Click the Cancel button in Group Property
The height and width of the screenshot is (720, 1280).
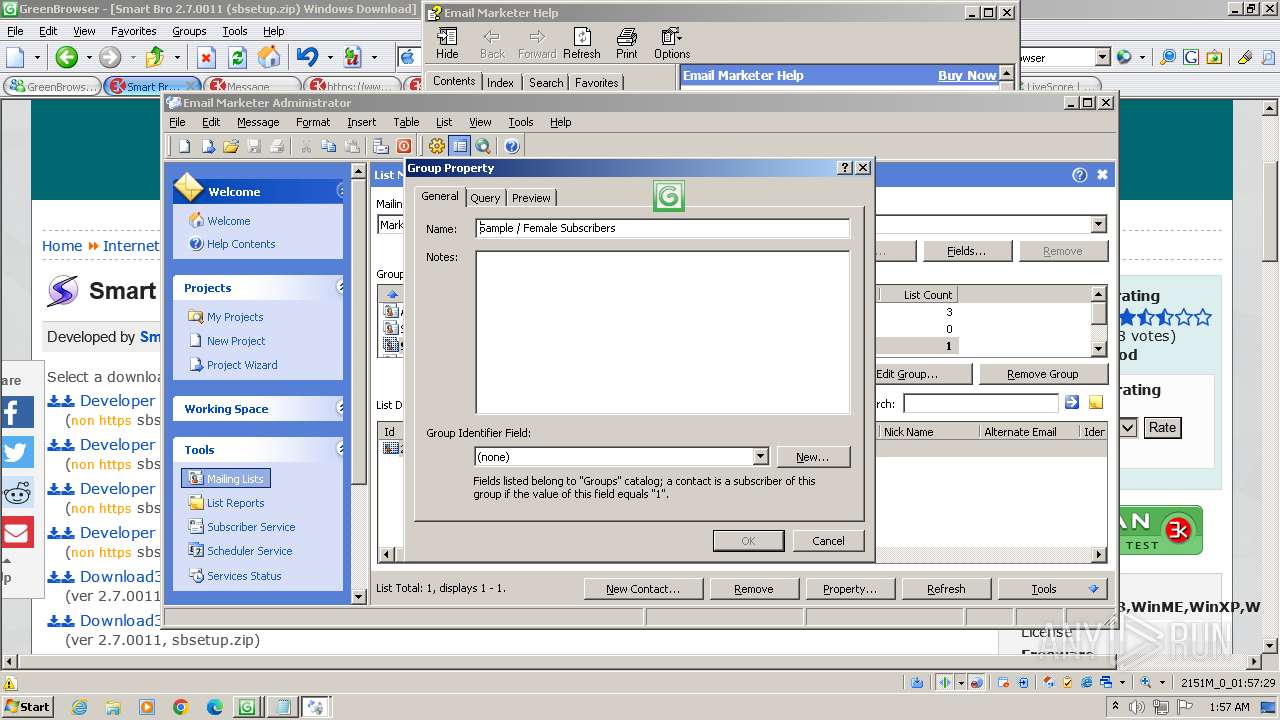(828, 541)
